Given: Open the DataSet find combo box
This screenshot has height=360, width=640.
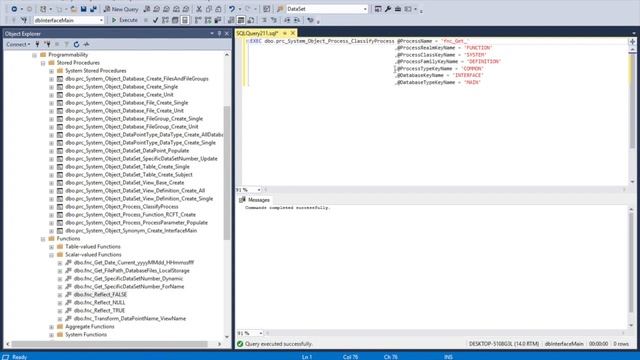Looking at the screenshot, I should 327,9.
